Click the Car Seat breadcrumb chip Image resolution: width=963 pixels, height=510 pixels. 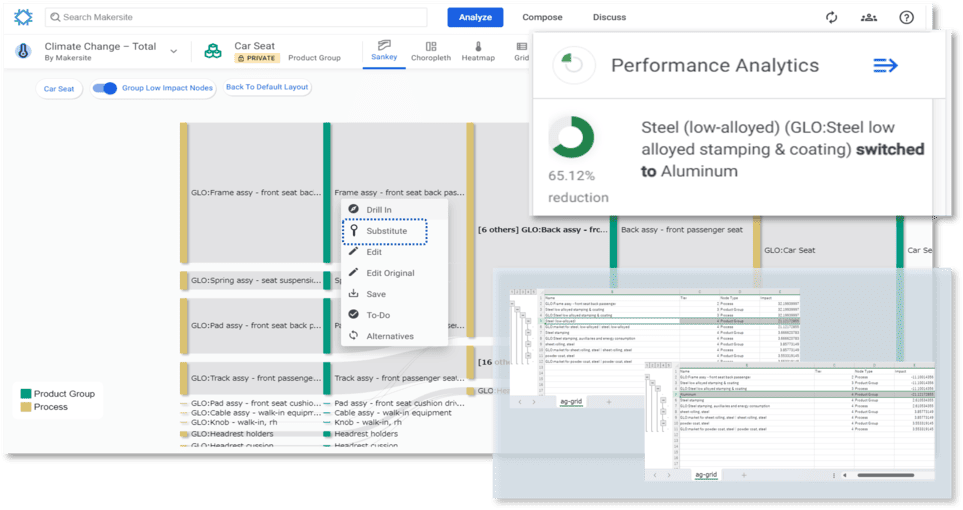pos(58,89)
